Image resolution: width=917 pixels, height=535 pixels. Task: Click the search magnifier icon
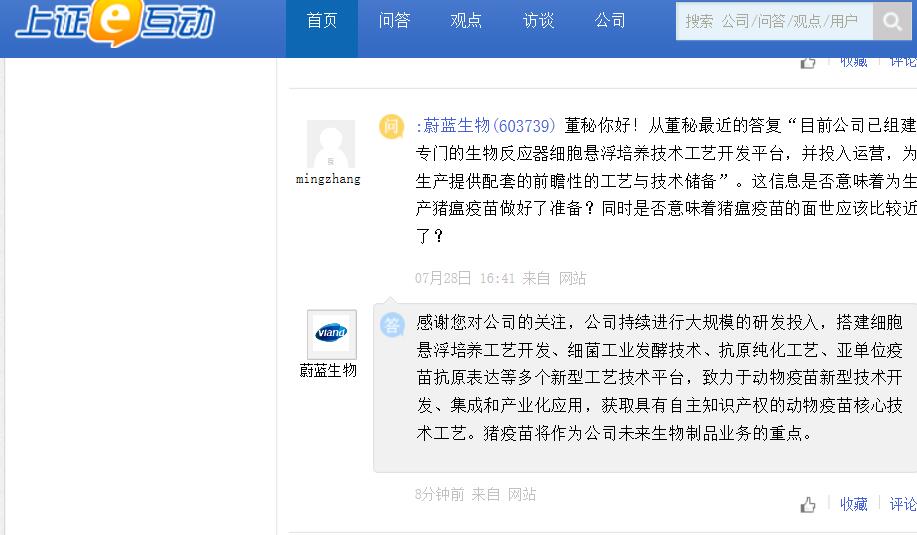point(892,22)
